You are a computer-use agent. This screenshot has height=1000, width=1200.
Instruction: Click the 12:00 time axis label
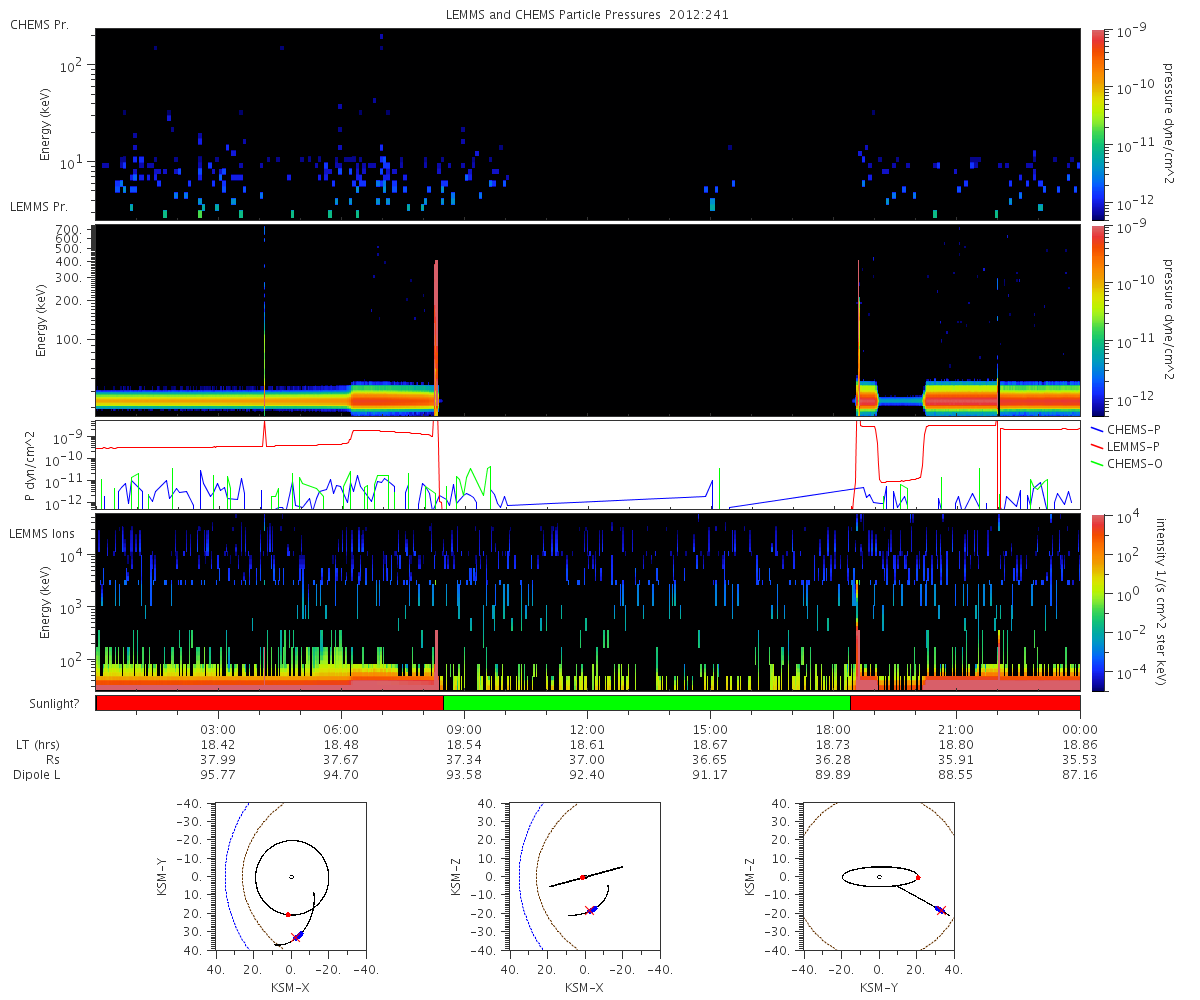pos(587,730)
